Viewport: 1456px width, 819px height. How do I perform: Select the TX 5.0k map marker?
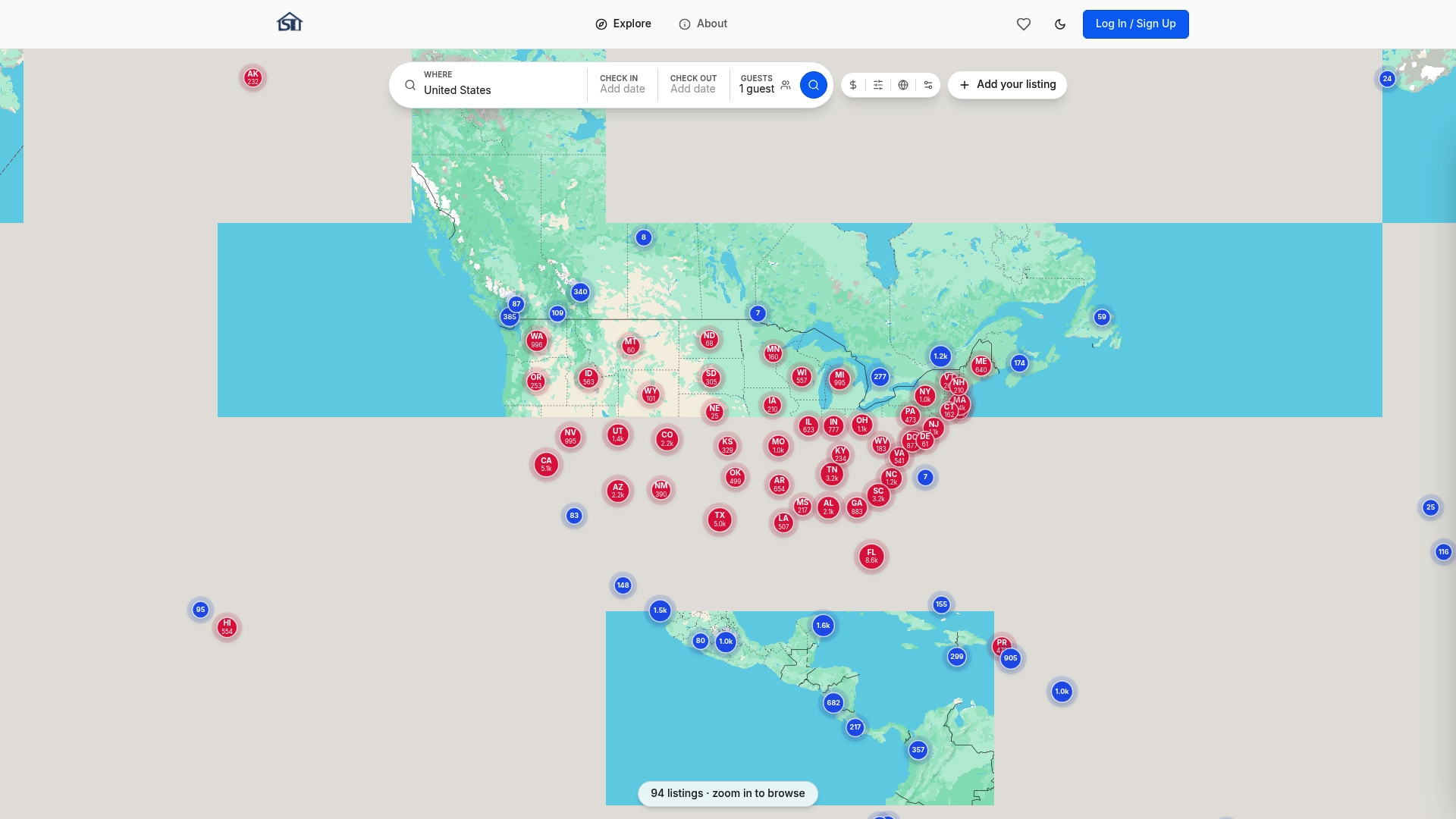coord(720,519)
